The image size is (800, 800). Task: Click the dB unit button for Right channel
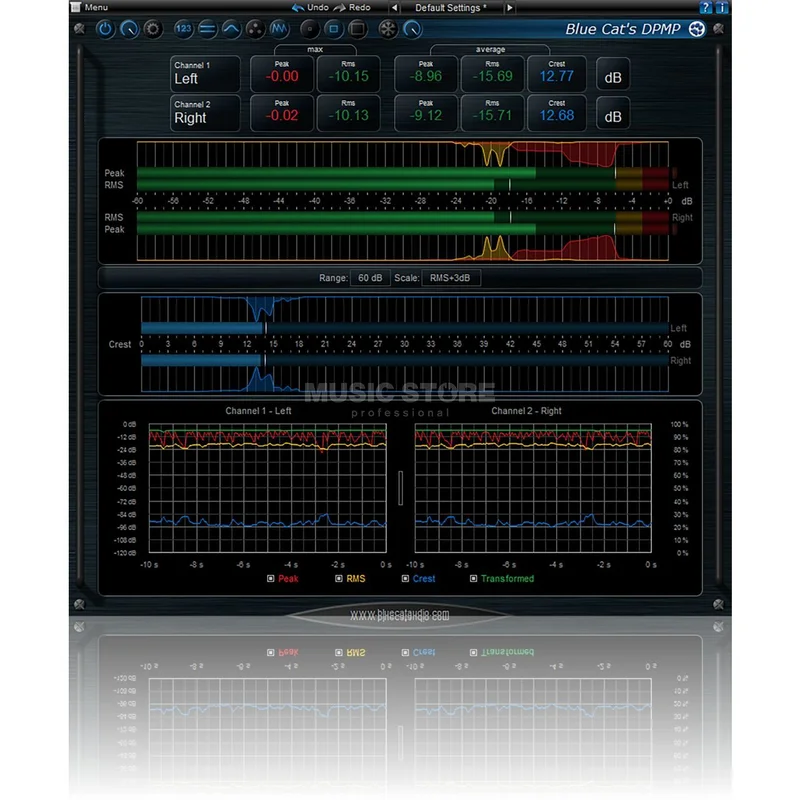pyautogui.click(x=613, y=114)
